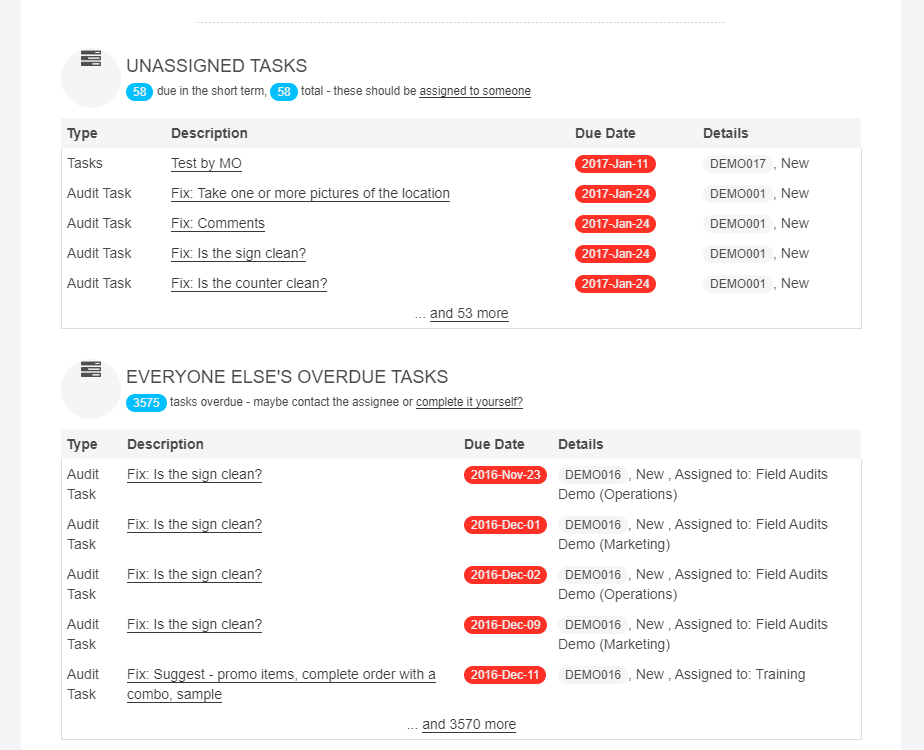Click 'Due Date' header in Overdue Tasks table

click(x=494, y=444)
